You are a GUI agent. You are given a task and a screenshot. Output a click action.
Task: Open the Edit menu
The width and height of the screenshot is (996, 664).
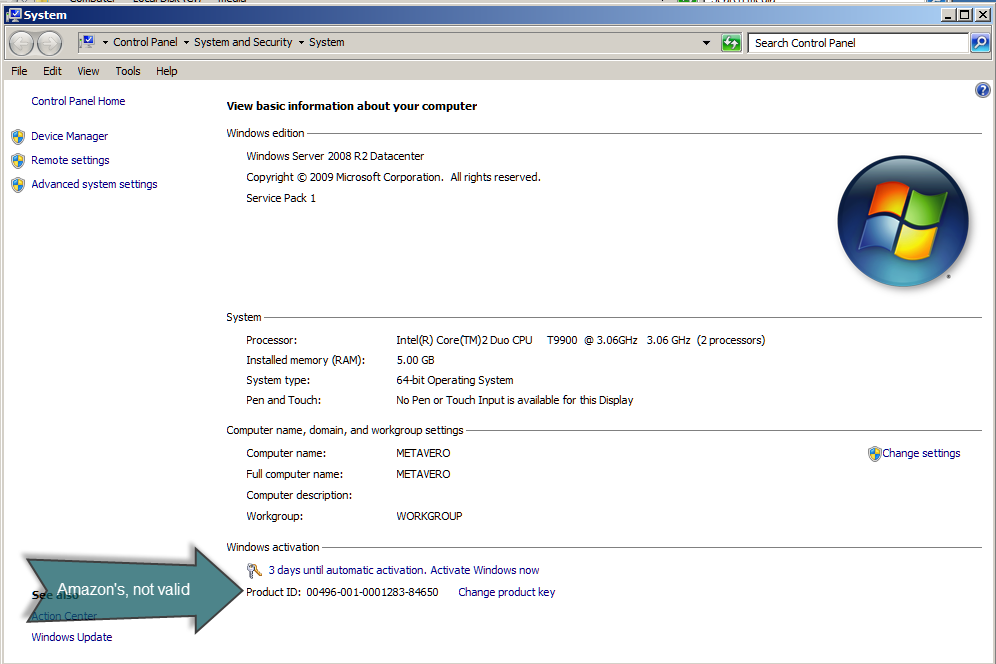52,71
